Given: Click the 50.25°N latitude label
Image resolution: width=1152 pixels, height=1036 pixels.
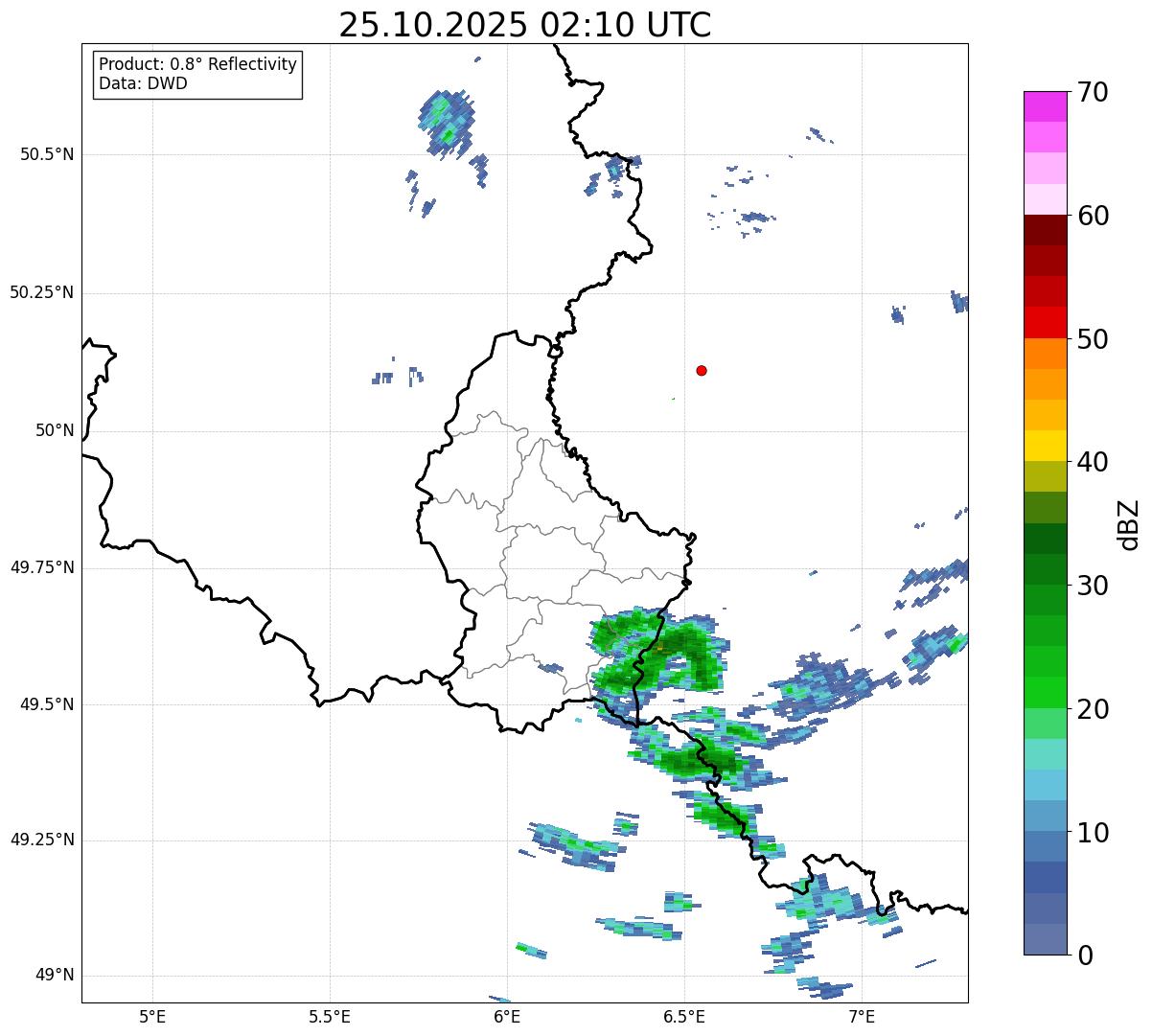Looking at the screenshot, I should tap(41, 292).
